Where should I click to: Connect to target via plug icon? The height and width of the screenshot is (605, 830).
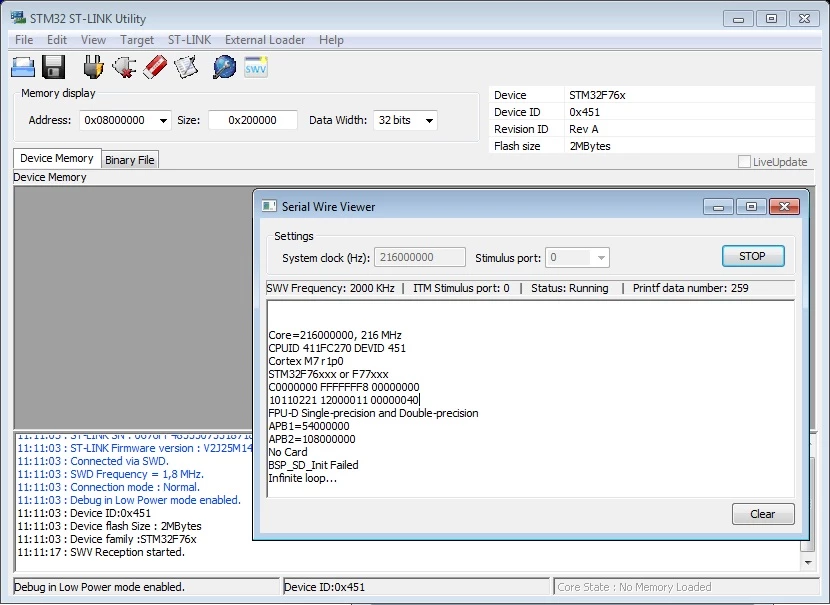click(x=93, y=68)
